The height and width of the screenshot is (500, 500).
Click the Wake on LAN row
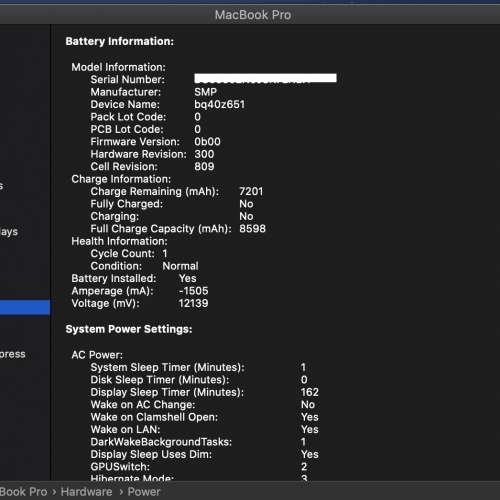(x=205, y=429)
